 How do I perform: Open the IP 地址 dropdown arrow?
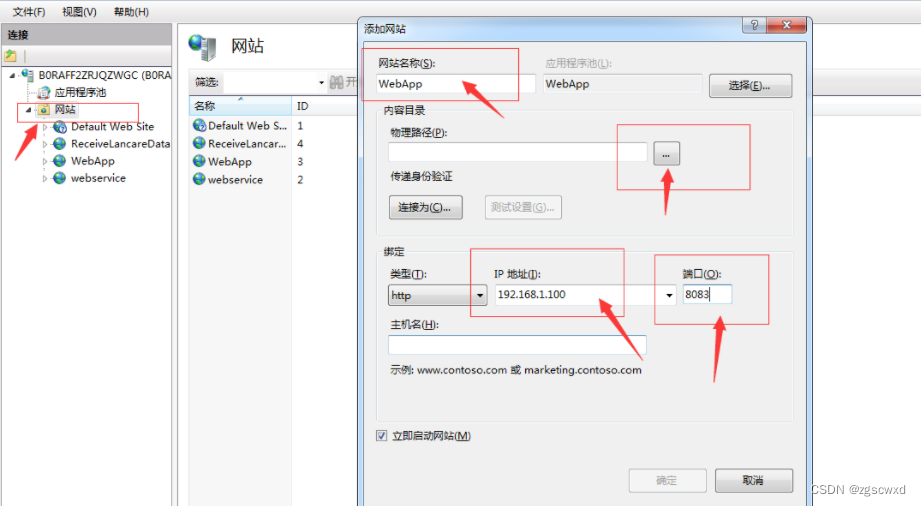tap(669, 295)
